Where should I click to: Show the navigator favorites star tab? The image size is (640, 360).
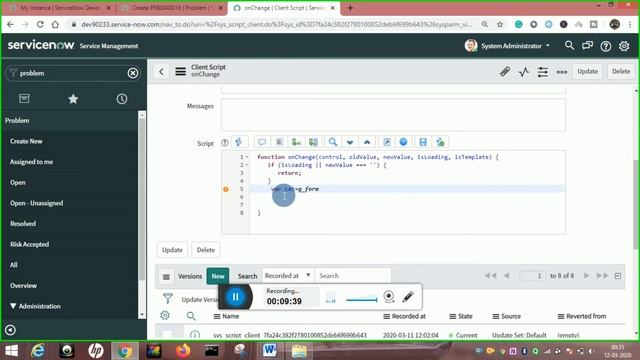point(73,99)
